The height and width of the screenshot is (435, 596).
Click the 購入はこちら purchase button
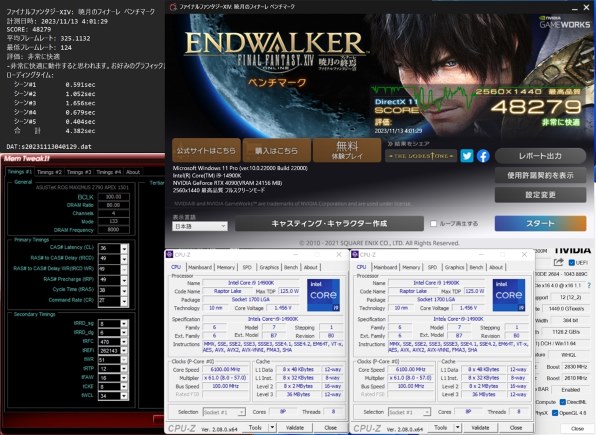coord(276,151)
